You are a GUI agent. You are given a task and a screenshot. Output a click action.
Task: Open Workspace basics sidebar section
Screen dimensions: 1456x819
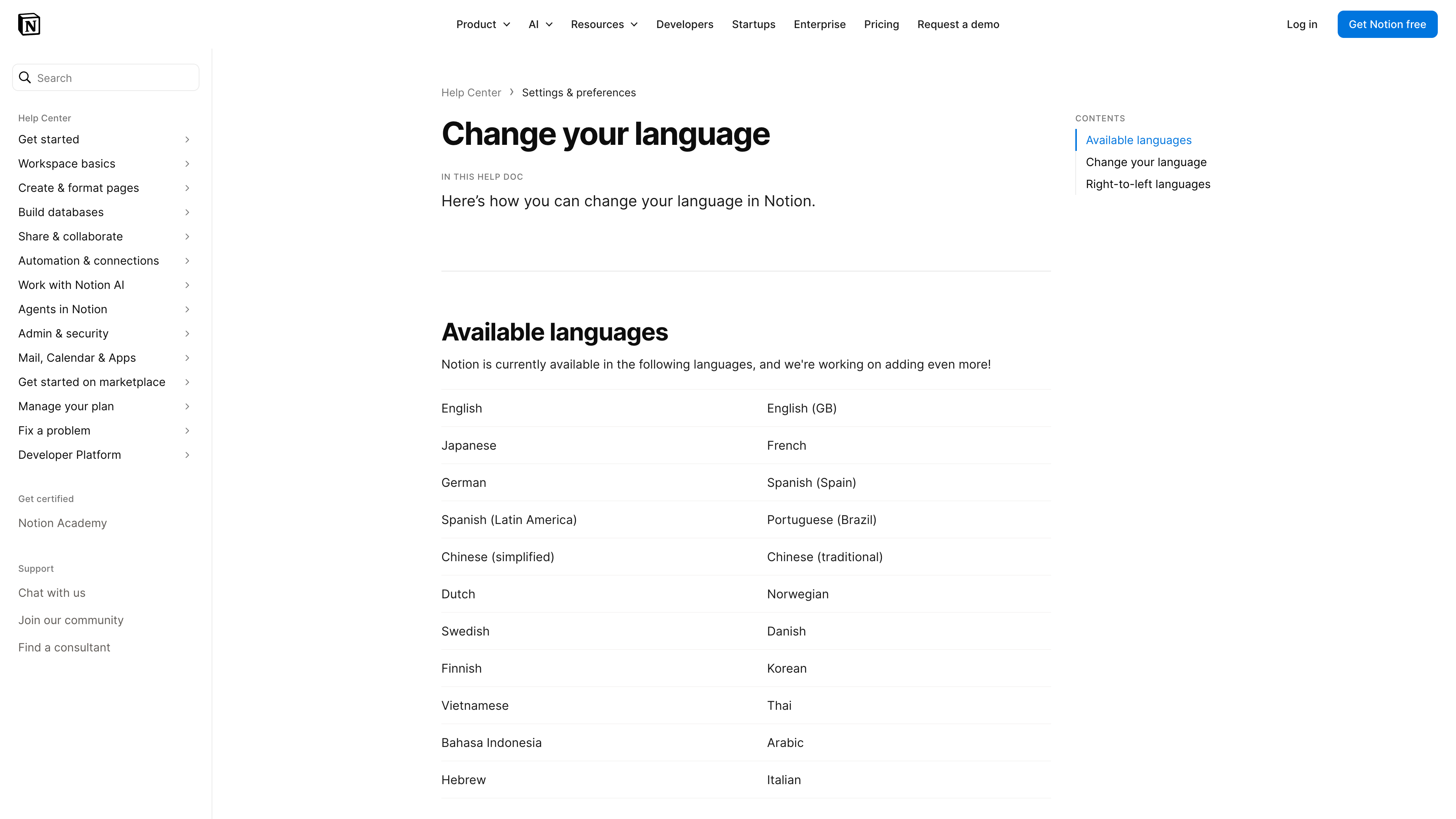pyautogui.click(x=67, y=164)
